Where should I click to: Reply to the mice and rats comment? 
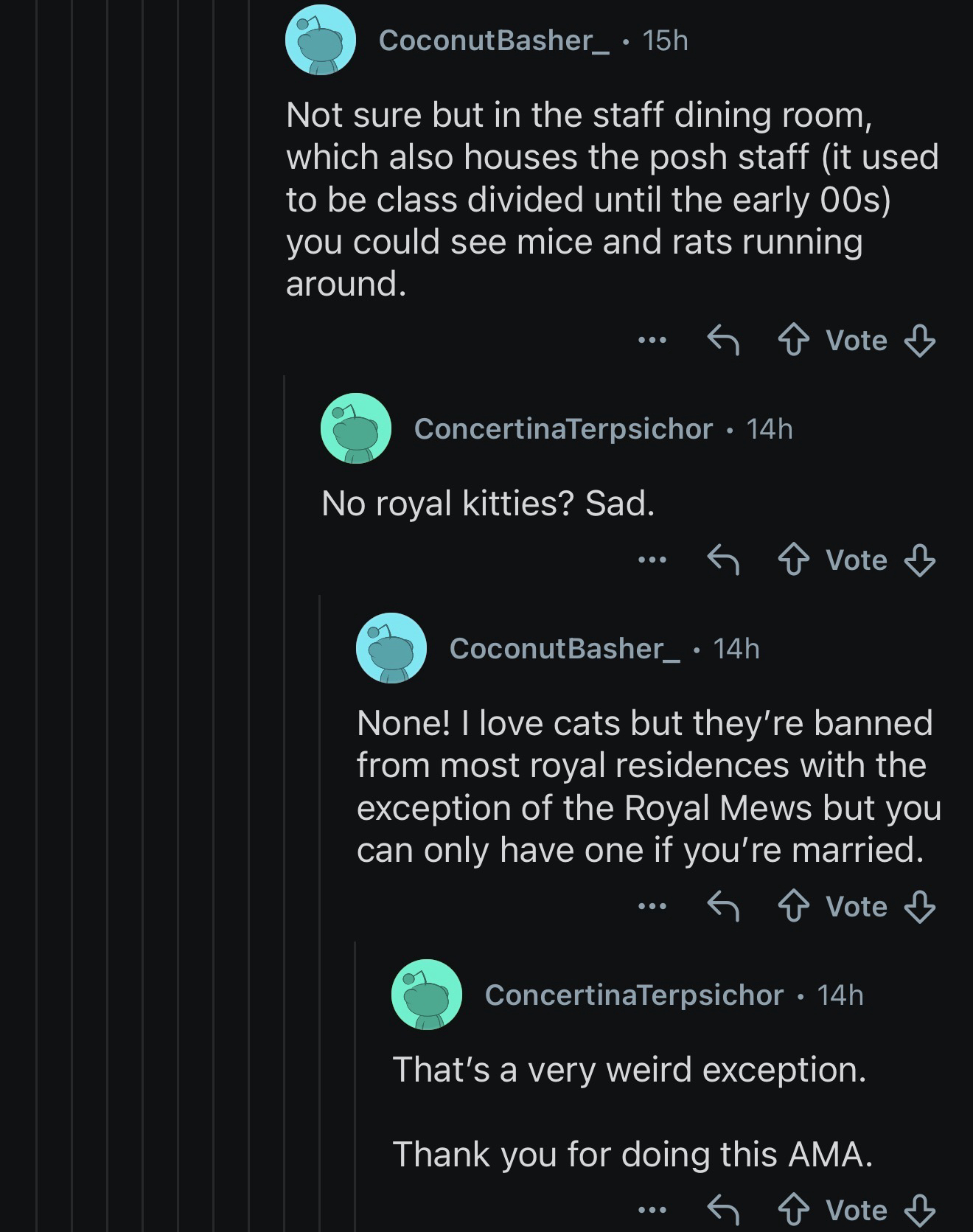coord(722,341)
